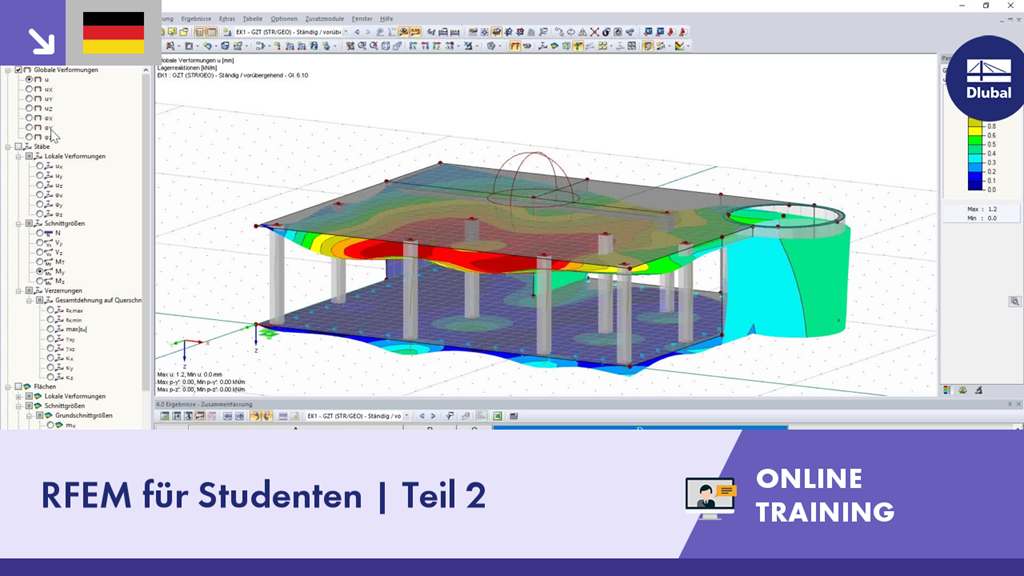This screenshot has height=576, width=1024.
Task: Click the color palette icon below the legend panel
Action: coord(947,391)
